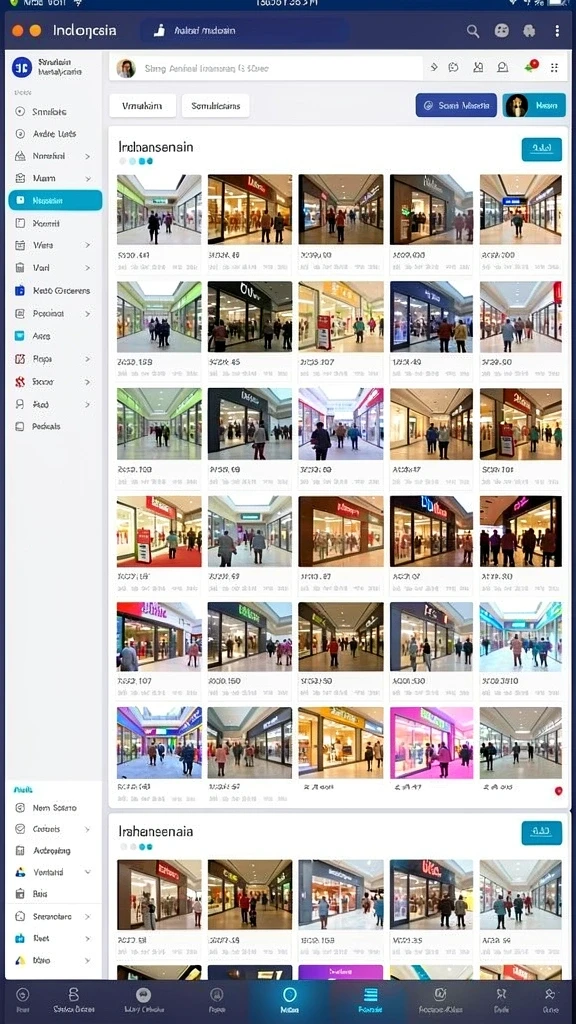Click the magnifier search icon in top bar
Screen dimensions: 576x1024
(473, 31)
